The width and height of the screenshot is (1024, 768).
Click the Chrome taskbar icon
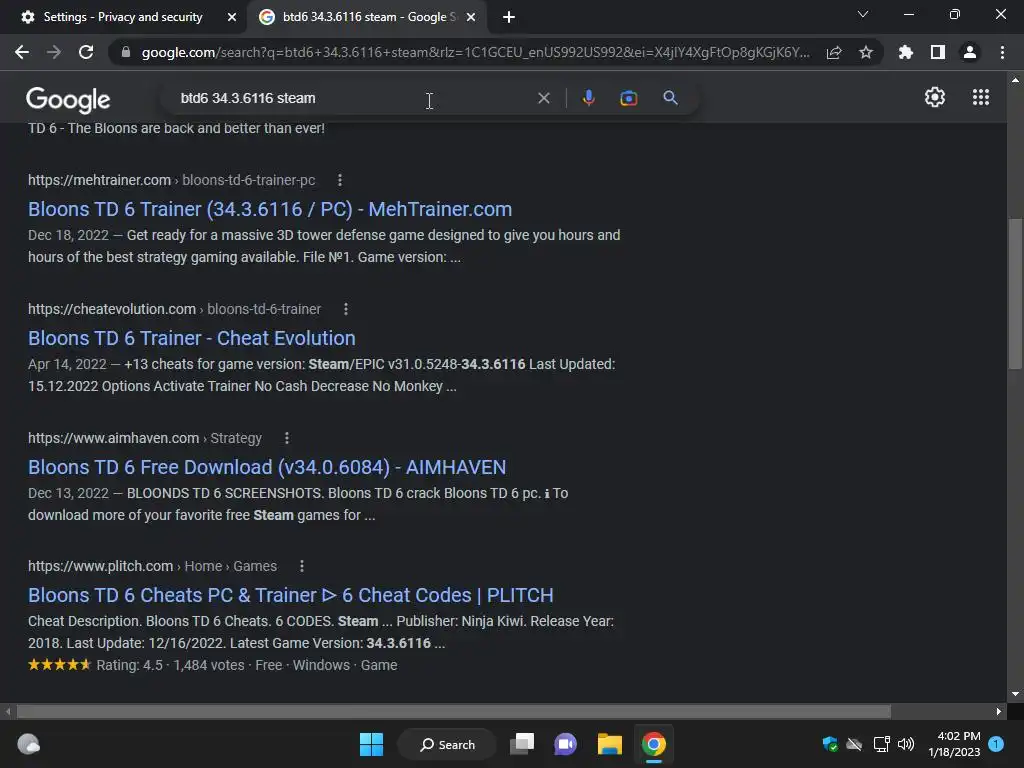click(x=653, y=744)
